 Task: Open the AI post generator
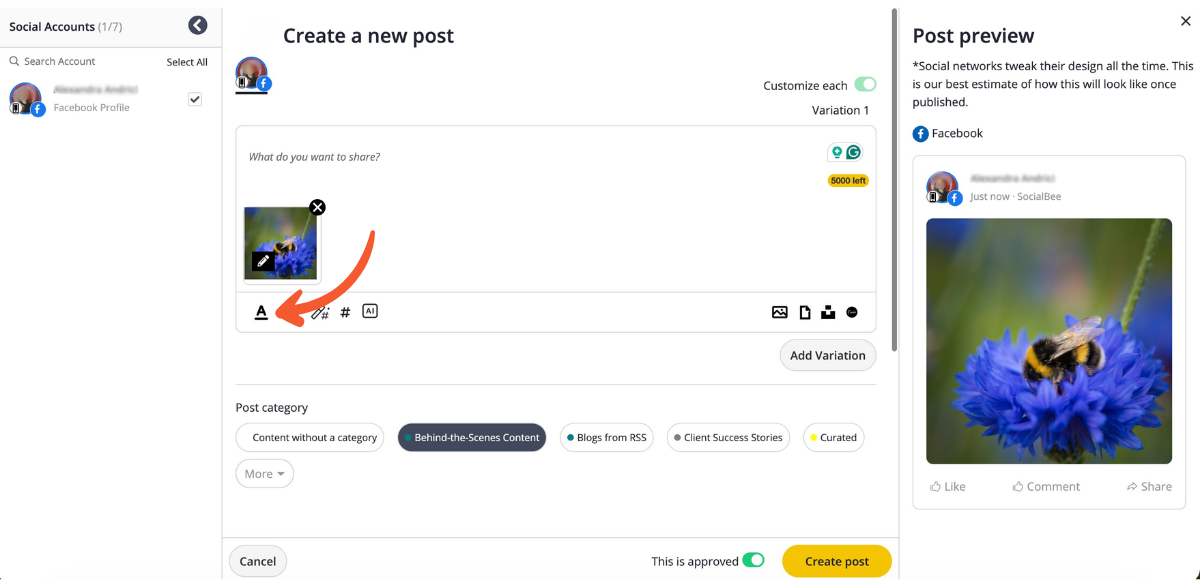tap(370, 311)
